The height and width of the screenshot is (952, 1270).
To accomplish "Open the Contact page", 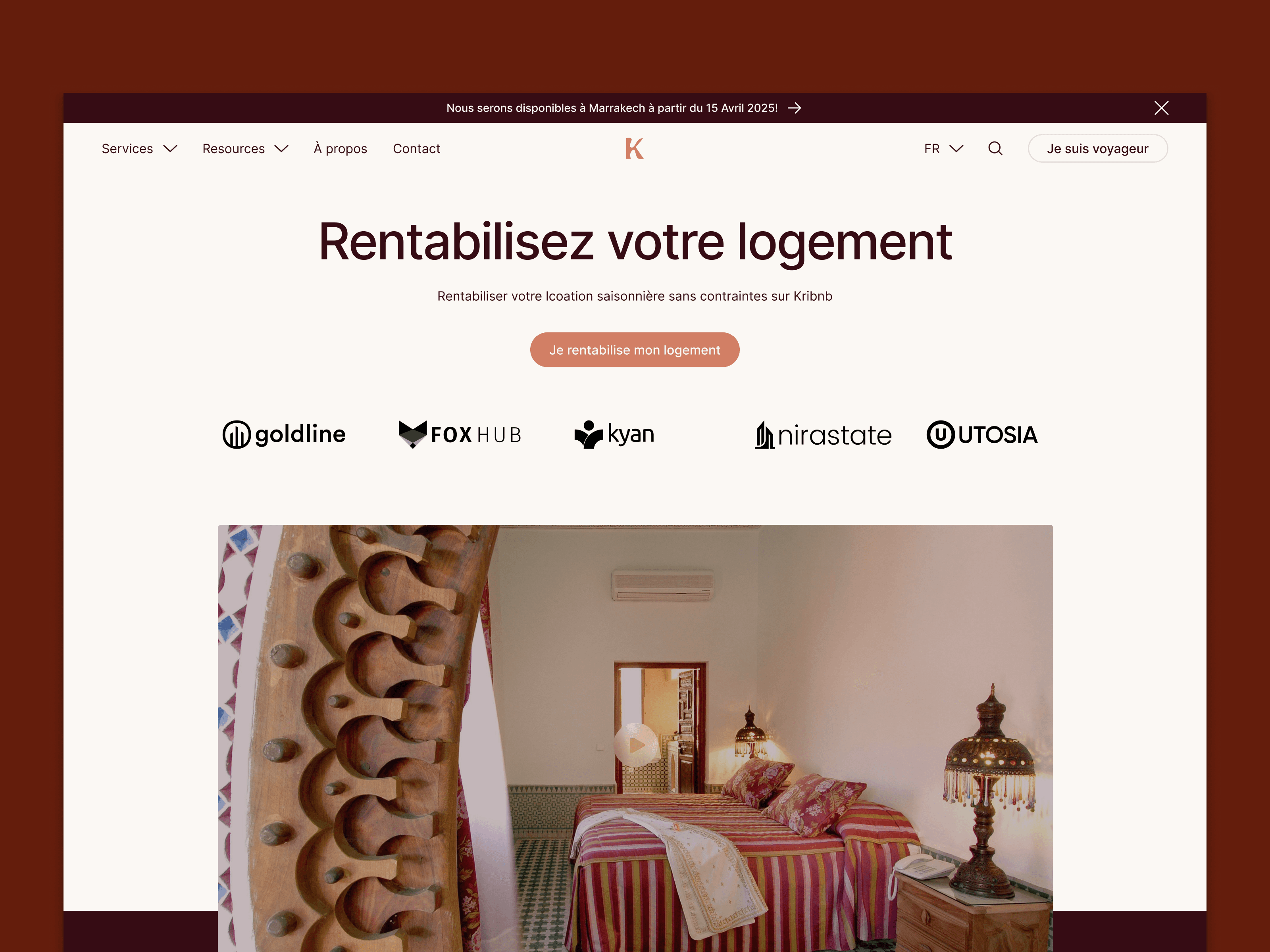I will 417,149.
